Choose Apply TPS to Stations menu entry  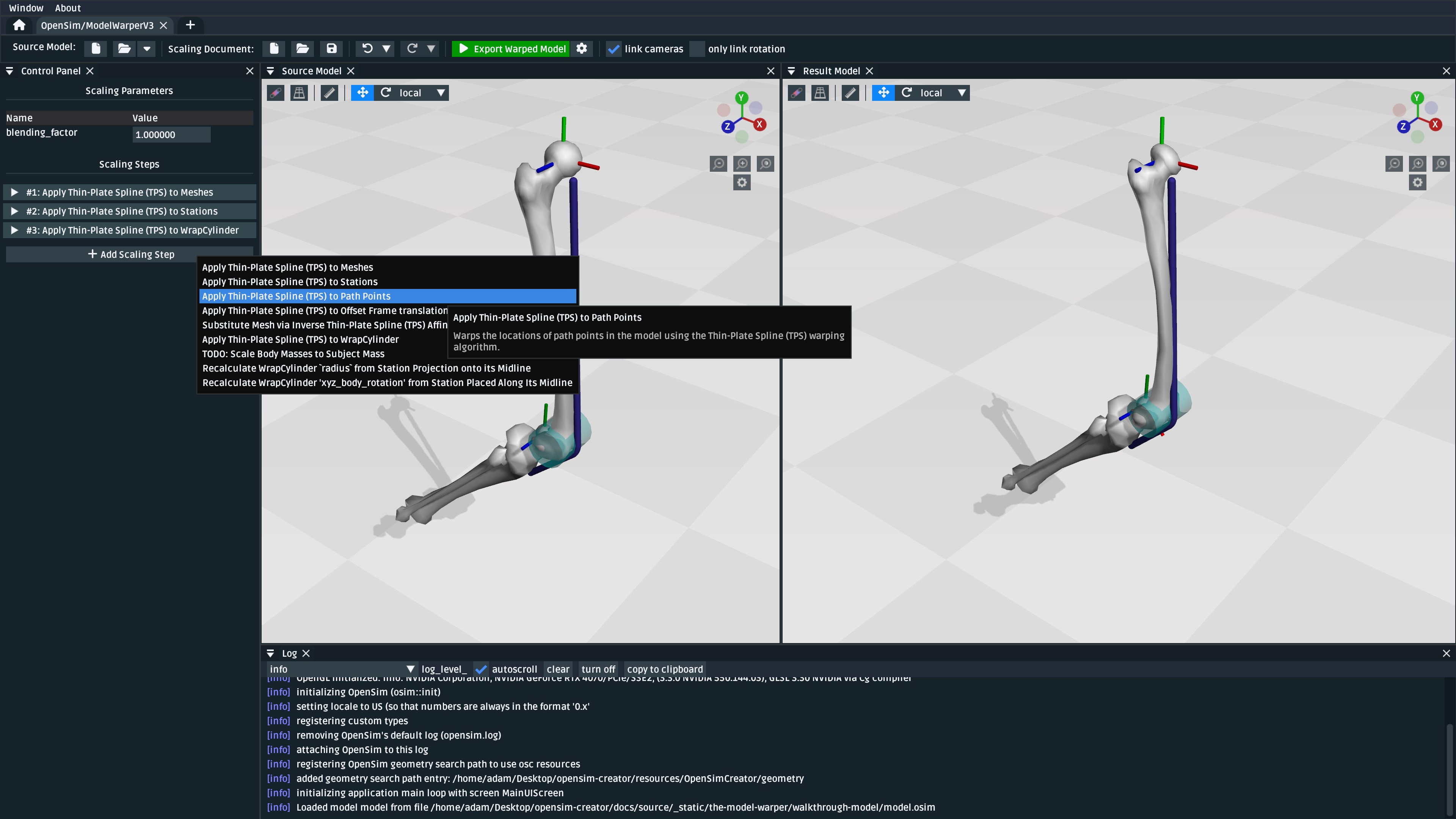(388, 281)
